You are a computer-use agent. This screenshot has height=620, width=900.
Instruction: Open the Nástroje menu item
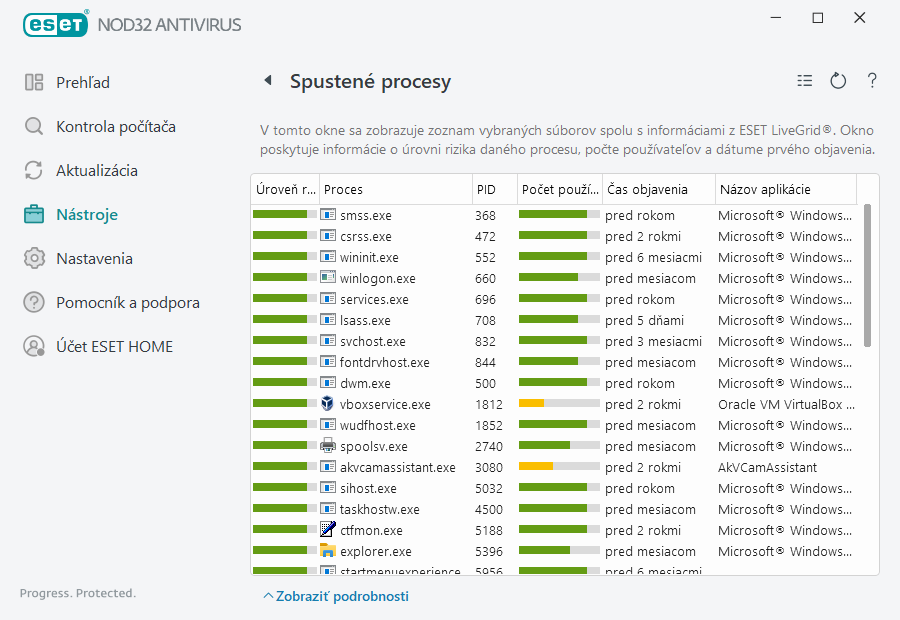coord(87,215)
